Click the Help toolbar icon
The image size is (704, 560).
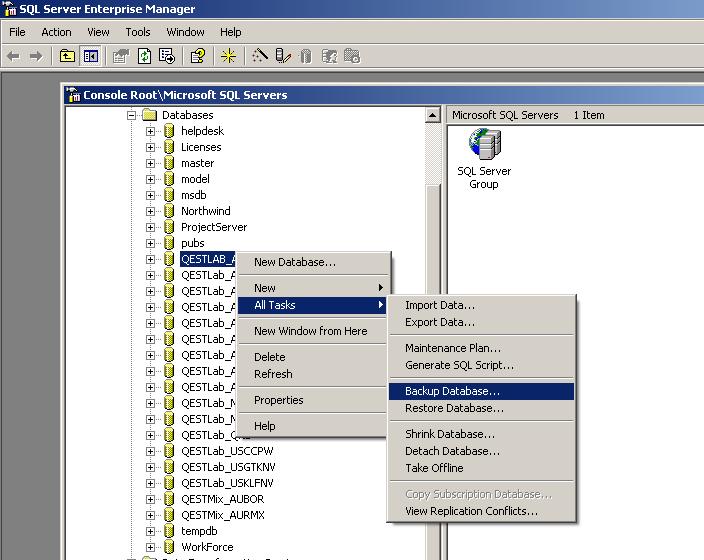pos(198,56)
